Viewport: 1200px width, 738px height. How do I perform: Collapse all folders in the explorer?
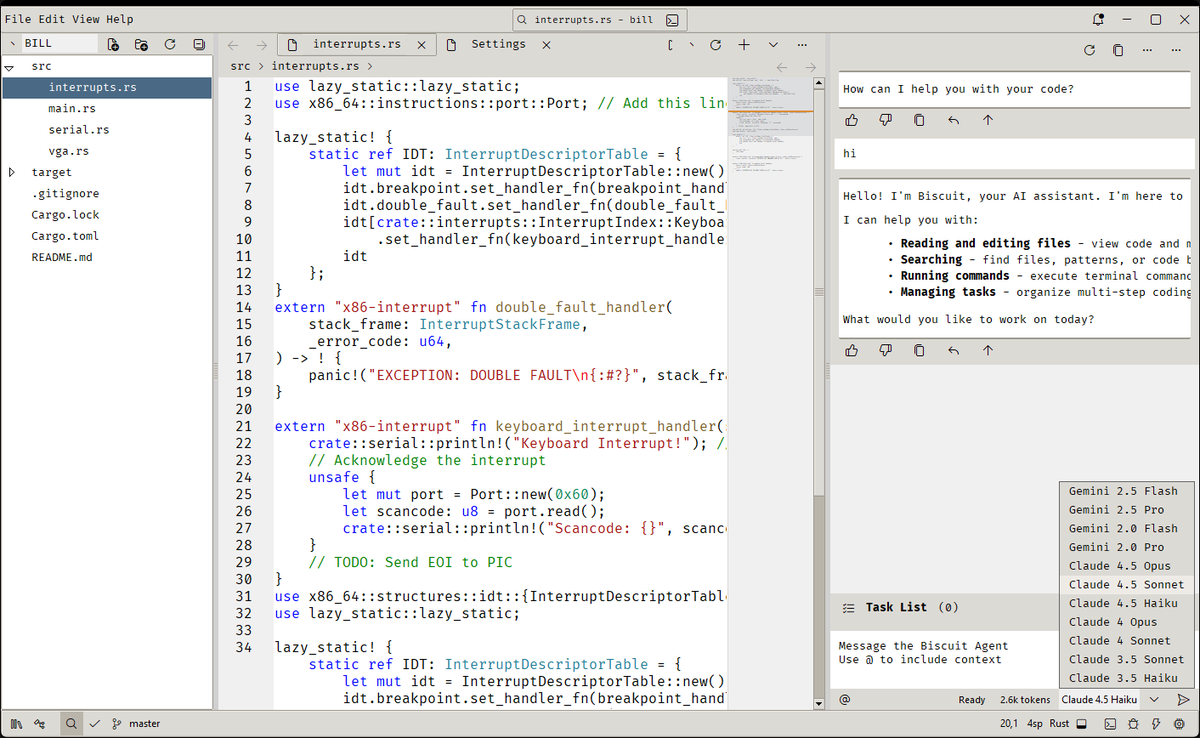pos(199,44)
